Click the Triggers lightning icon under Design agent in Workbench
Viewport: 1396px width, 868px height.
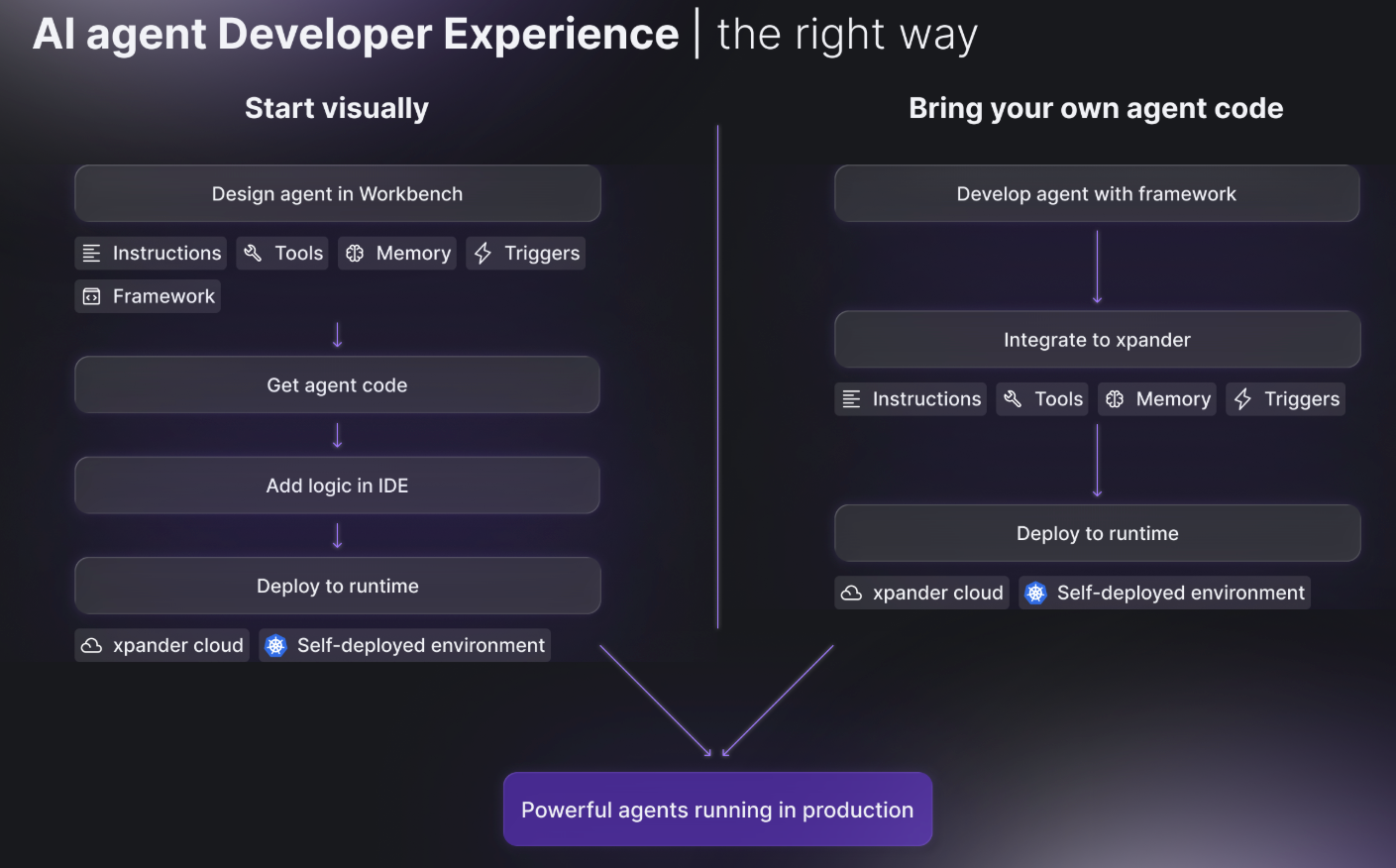click(483, 254)
